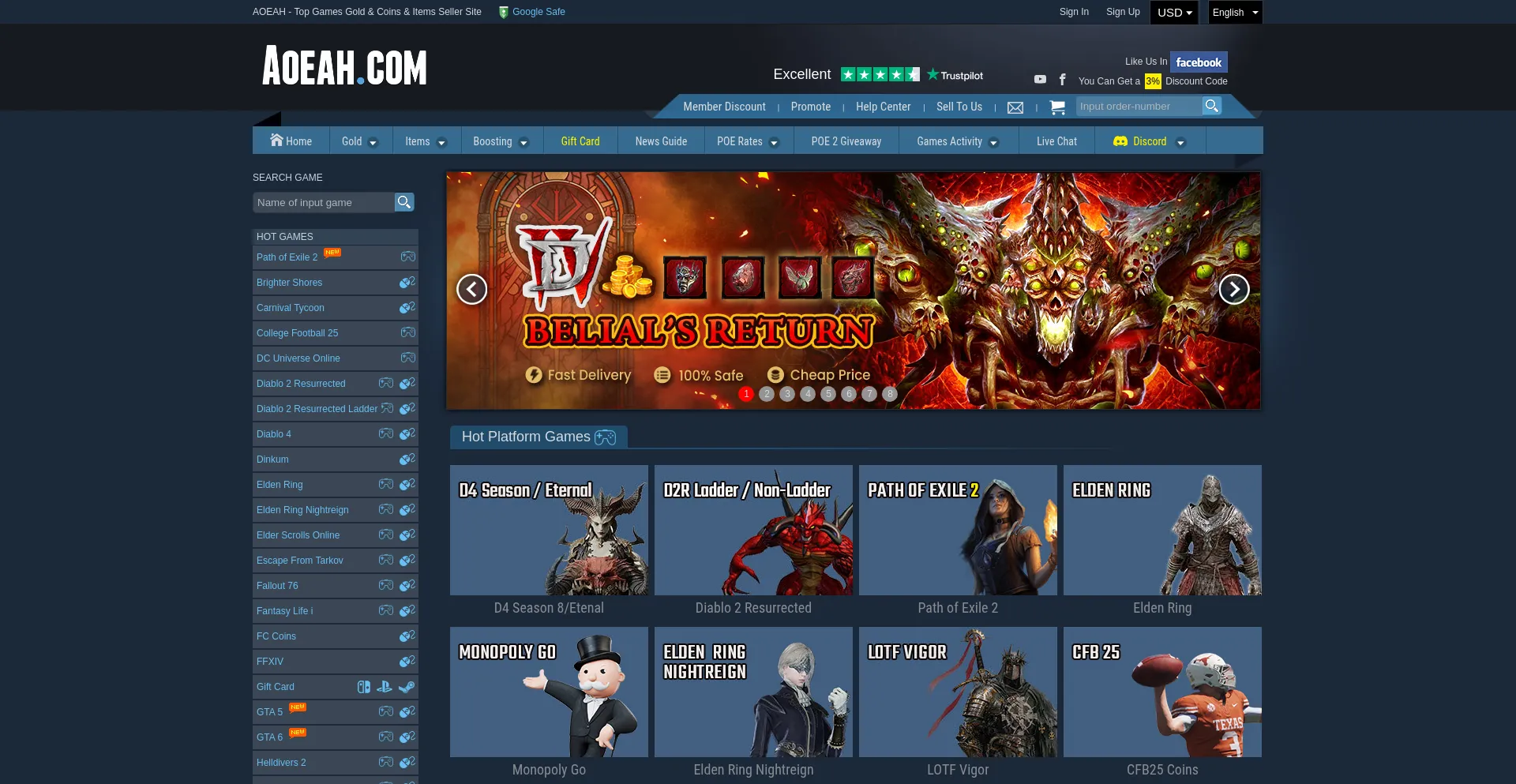
Task: Open Gift Card in the navigation bar
Action: click(580, 141)
